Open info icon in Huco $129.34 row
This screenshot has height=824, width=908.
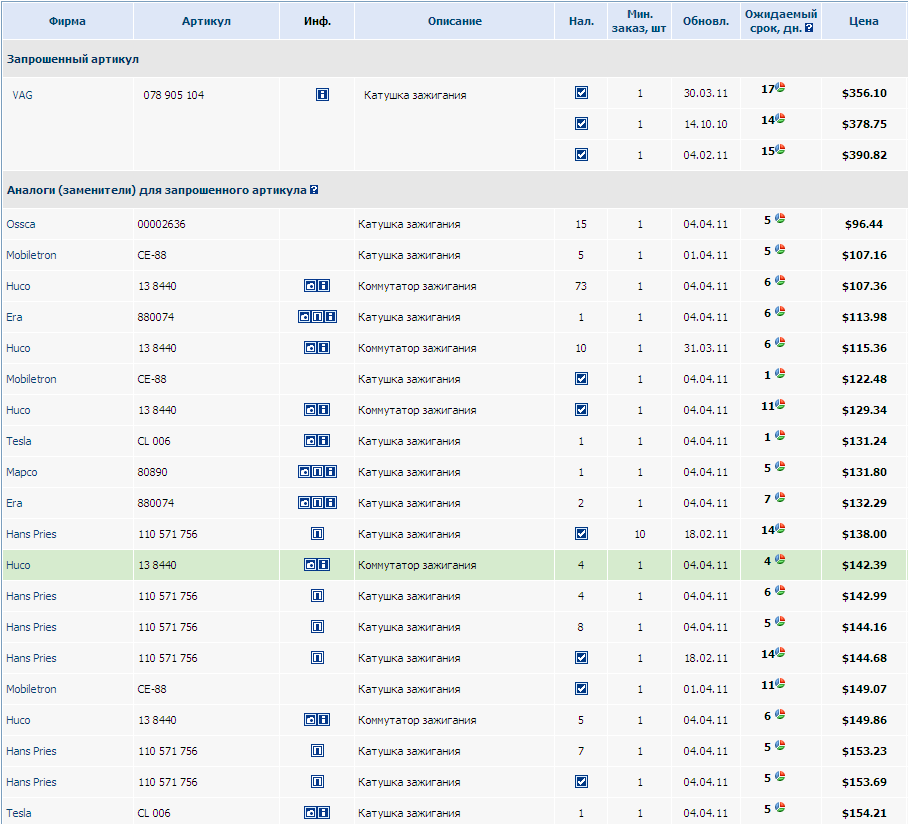(324, 409)
